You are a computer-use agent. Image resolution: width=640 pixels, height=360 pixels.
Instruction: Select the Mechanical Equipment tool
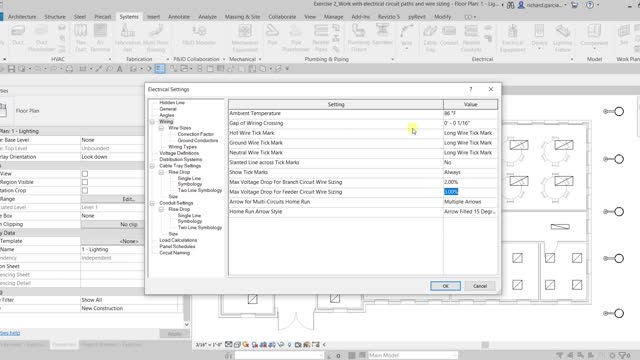tap(245, 38)
